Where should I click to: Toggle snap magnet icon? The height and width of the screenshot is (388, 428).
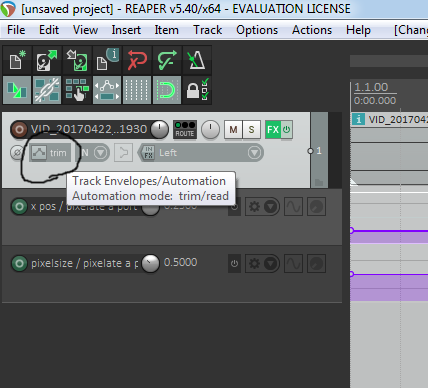click(x=167, y=90)
